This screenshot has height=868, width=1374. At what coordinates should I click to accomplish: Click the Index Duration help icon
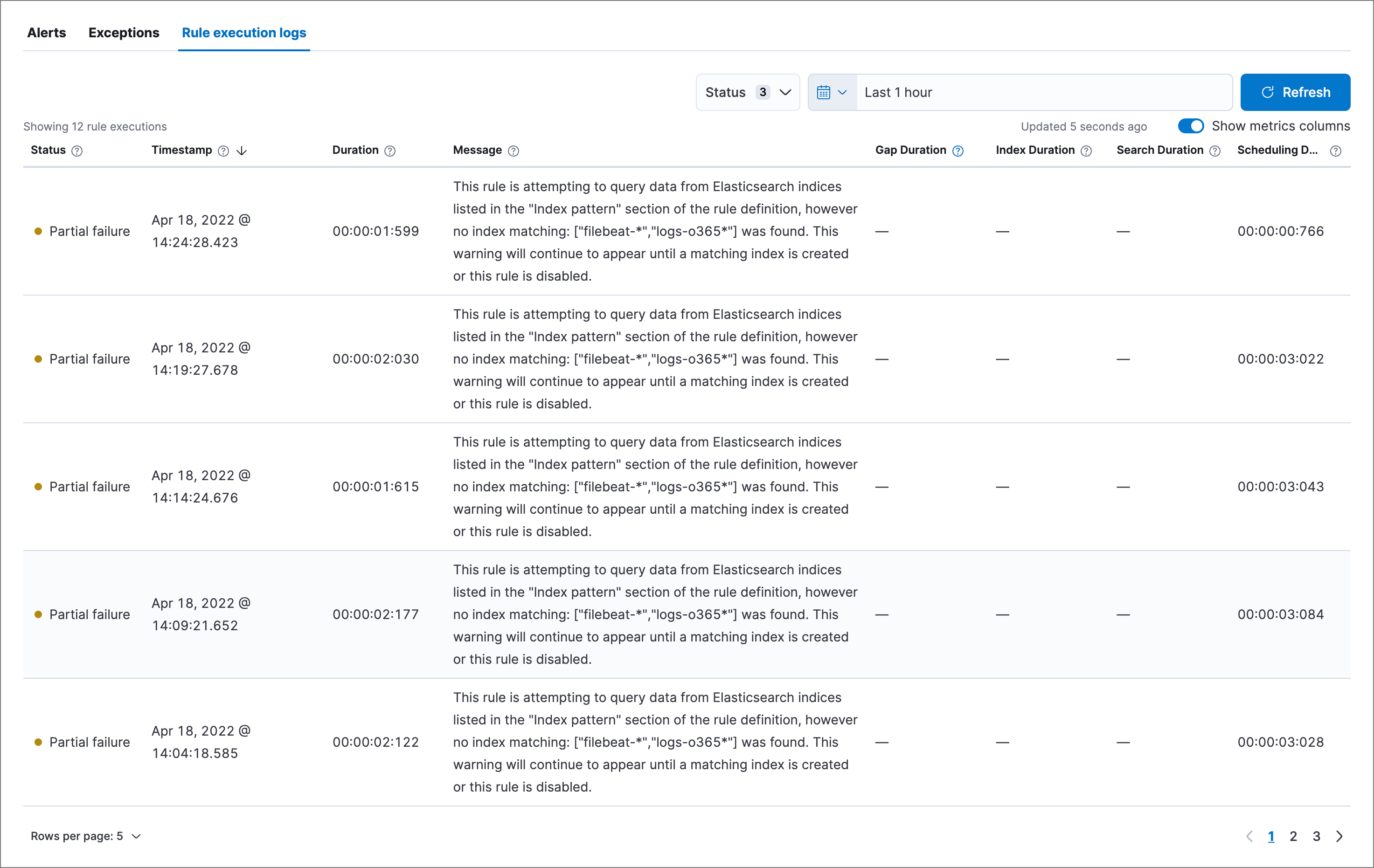coord(1086,151)
